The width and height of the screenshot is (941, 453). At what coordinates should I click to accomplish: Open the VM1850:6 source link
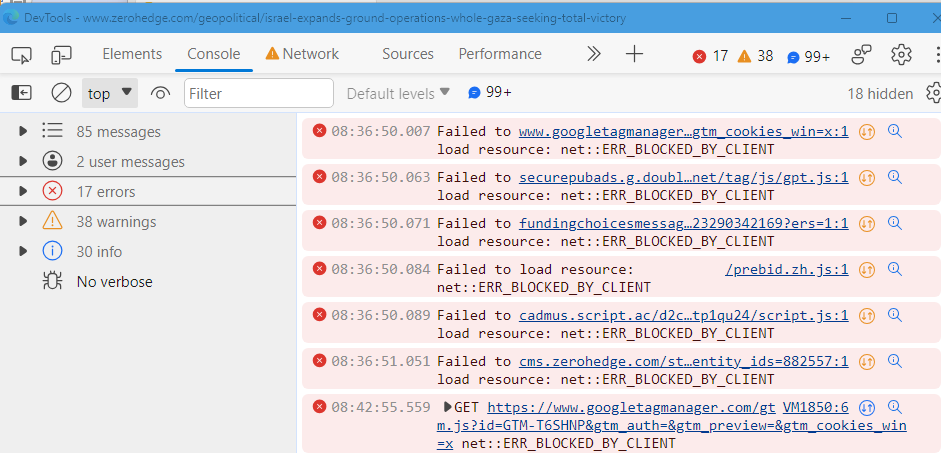[x=816, y=408]
